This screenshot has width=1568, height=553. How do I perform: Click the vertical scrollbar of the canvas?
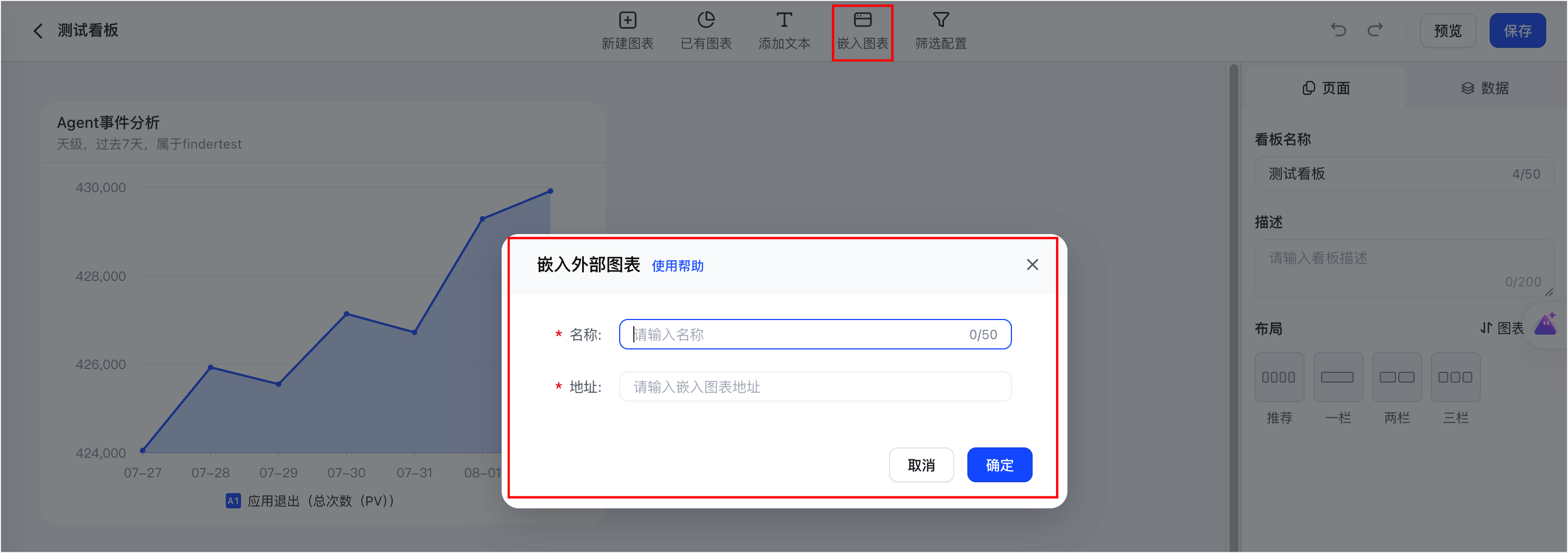pyautogui.click(x=1233, y=308)
